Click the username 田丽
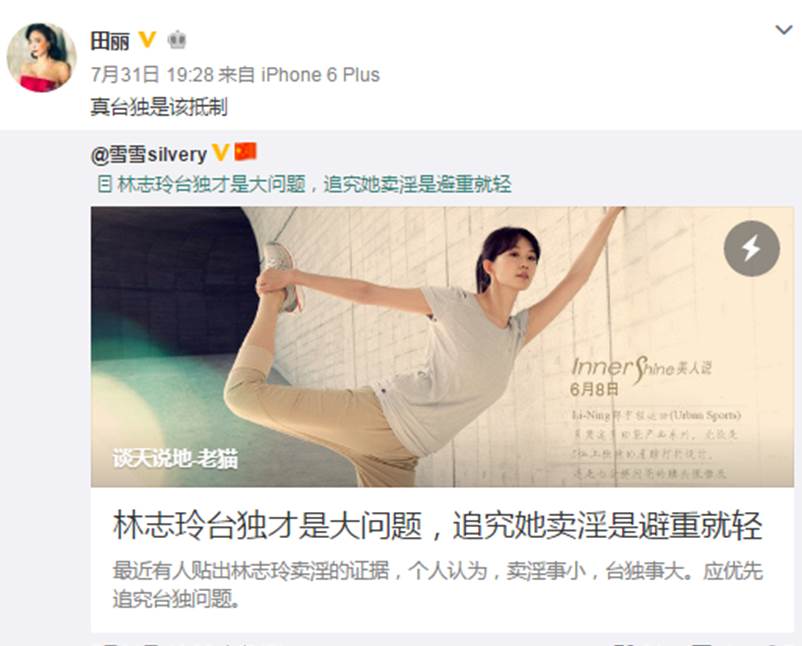Screen dimensions: 802x646 click(109, 41)
